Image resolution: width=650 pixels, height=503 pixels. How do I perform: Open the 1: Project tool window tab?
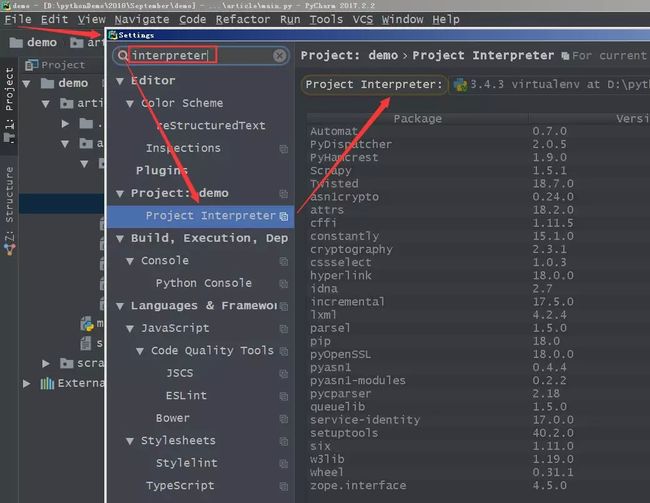(9, 105)
